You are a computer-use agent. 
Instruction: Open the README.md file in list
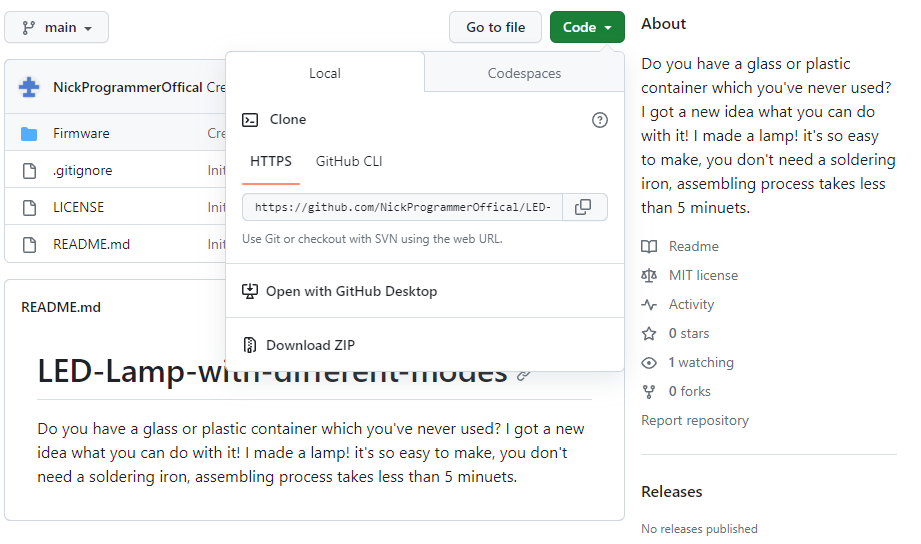coord(91,244)
